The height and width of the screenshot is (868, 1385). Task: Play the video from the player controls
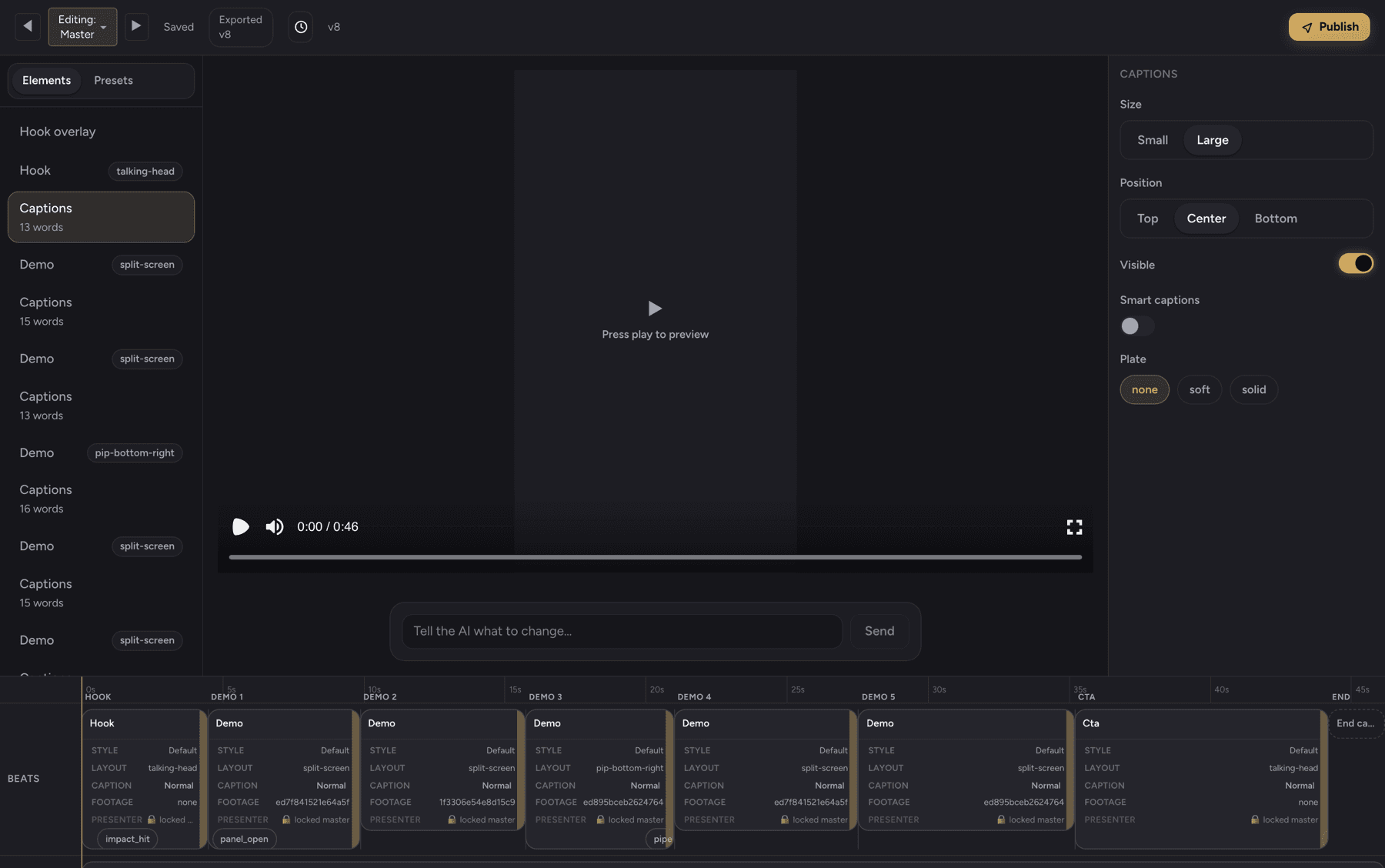(x=241, y=526)
